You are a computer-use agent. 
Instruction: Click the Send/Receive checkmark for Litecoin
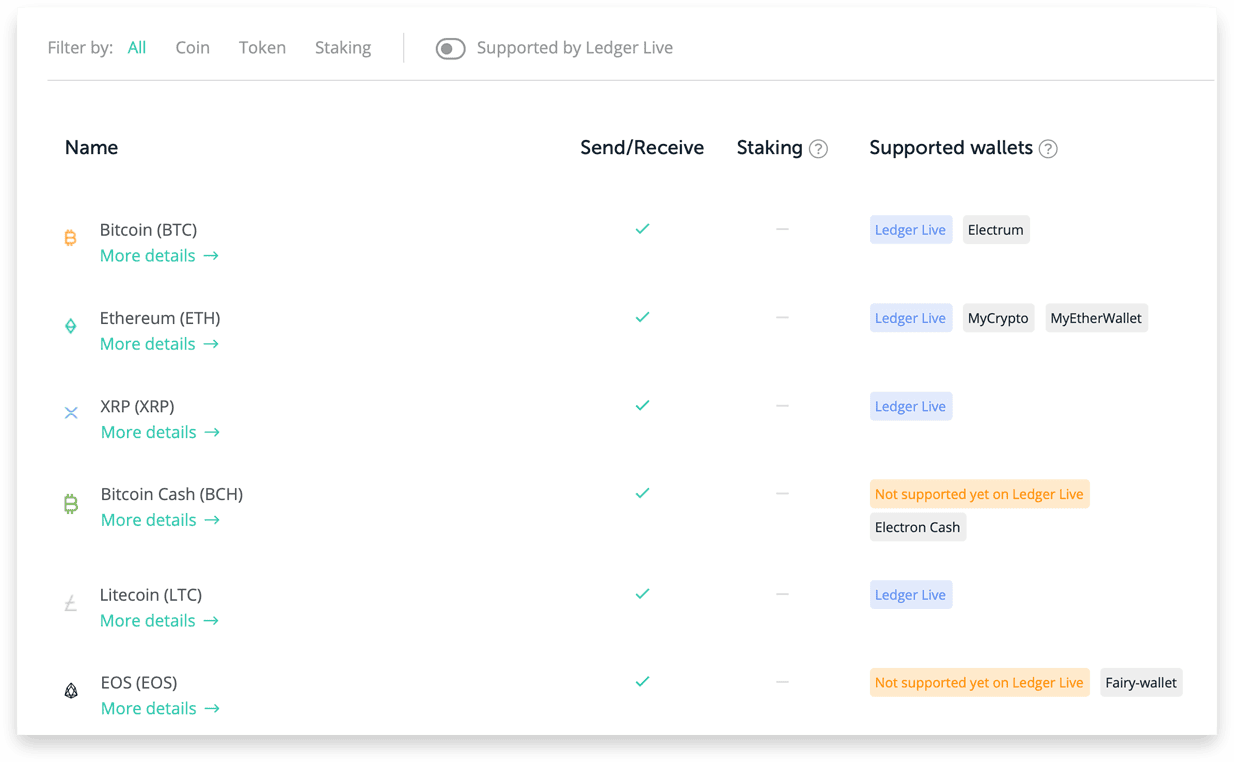point(642,594)
